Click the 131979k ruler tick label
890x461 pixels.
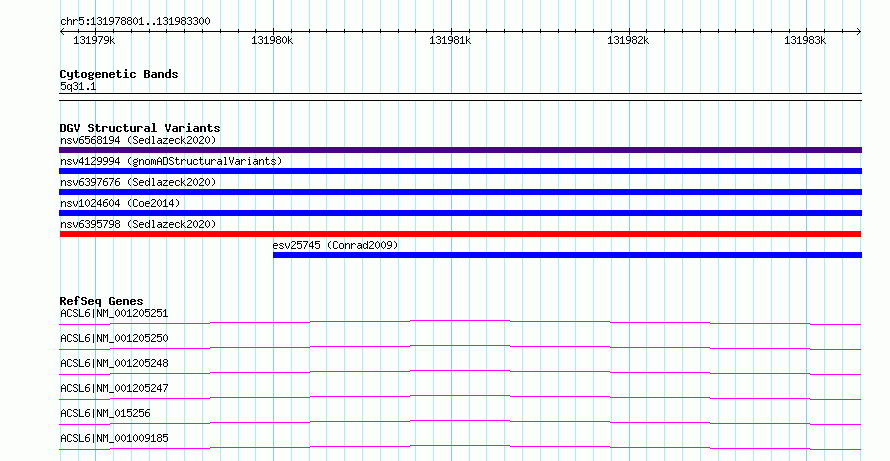94,40
